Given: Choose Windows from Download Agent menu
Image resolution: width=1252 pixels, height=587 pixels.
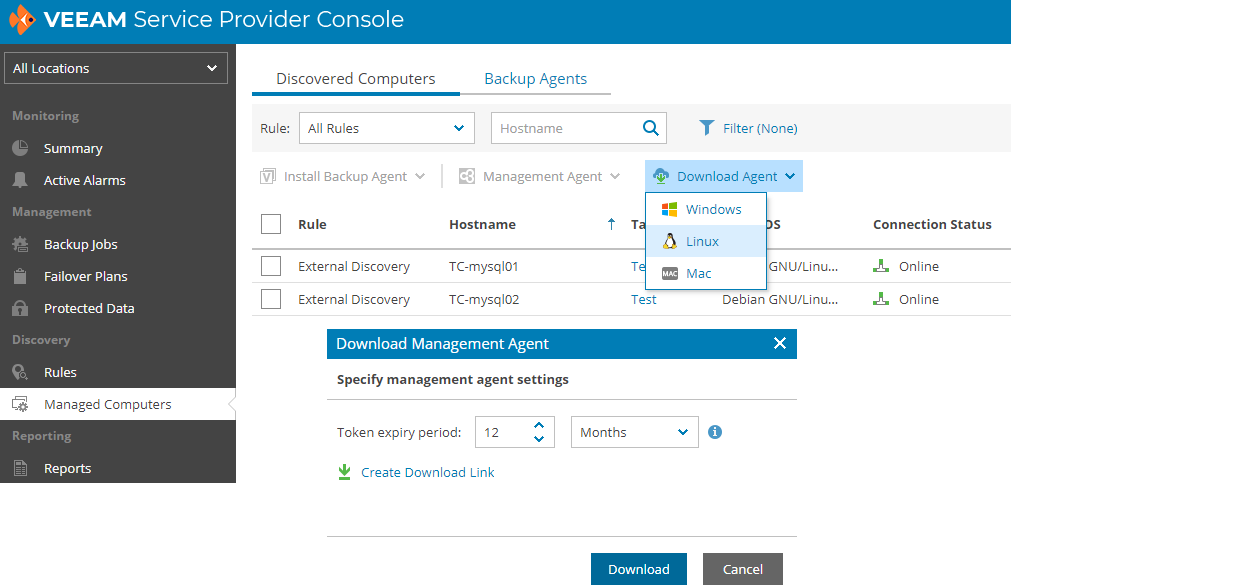Looking at the screenshot, I should 706,209.
